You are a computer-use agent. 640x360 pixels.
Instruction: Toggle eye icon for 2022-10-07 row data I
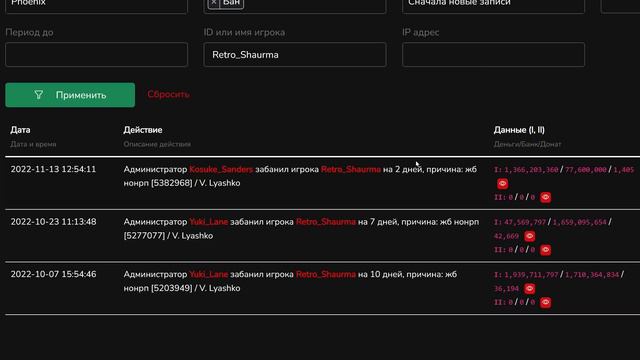tap(529, 289)
